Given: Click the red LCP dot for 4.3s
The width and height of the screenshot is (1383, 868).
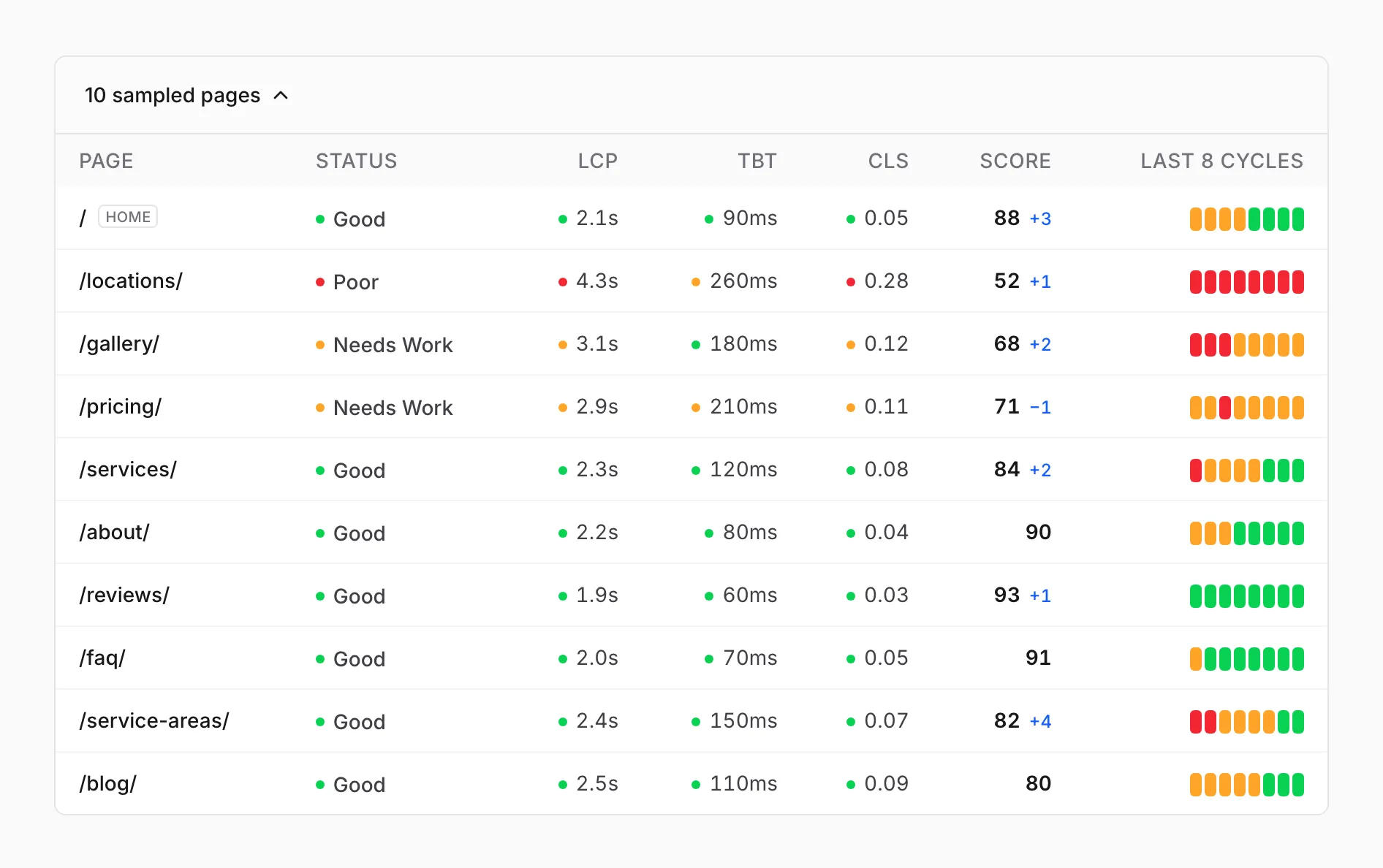Looking at the screenshot, I should tap(563, 282).
